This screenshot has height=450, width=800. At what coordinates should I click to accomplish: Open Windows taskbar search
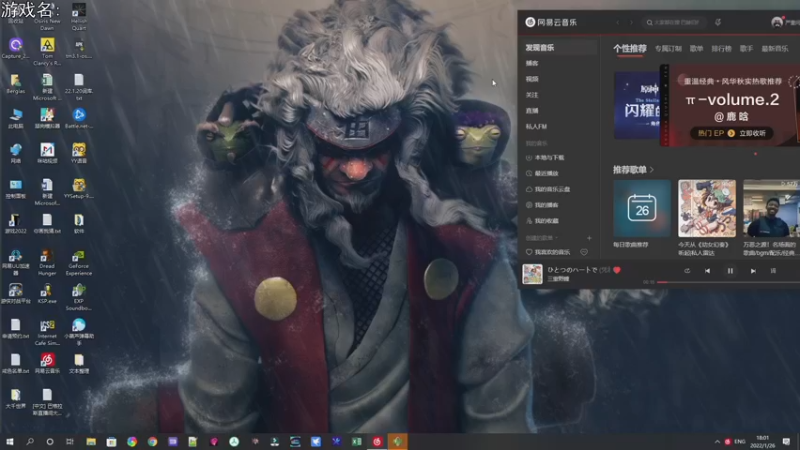30,442
